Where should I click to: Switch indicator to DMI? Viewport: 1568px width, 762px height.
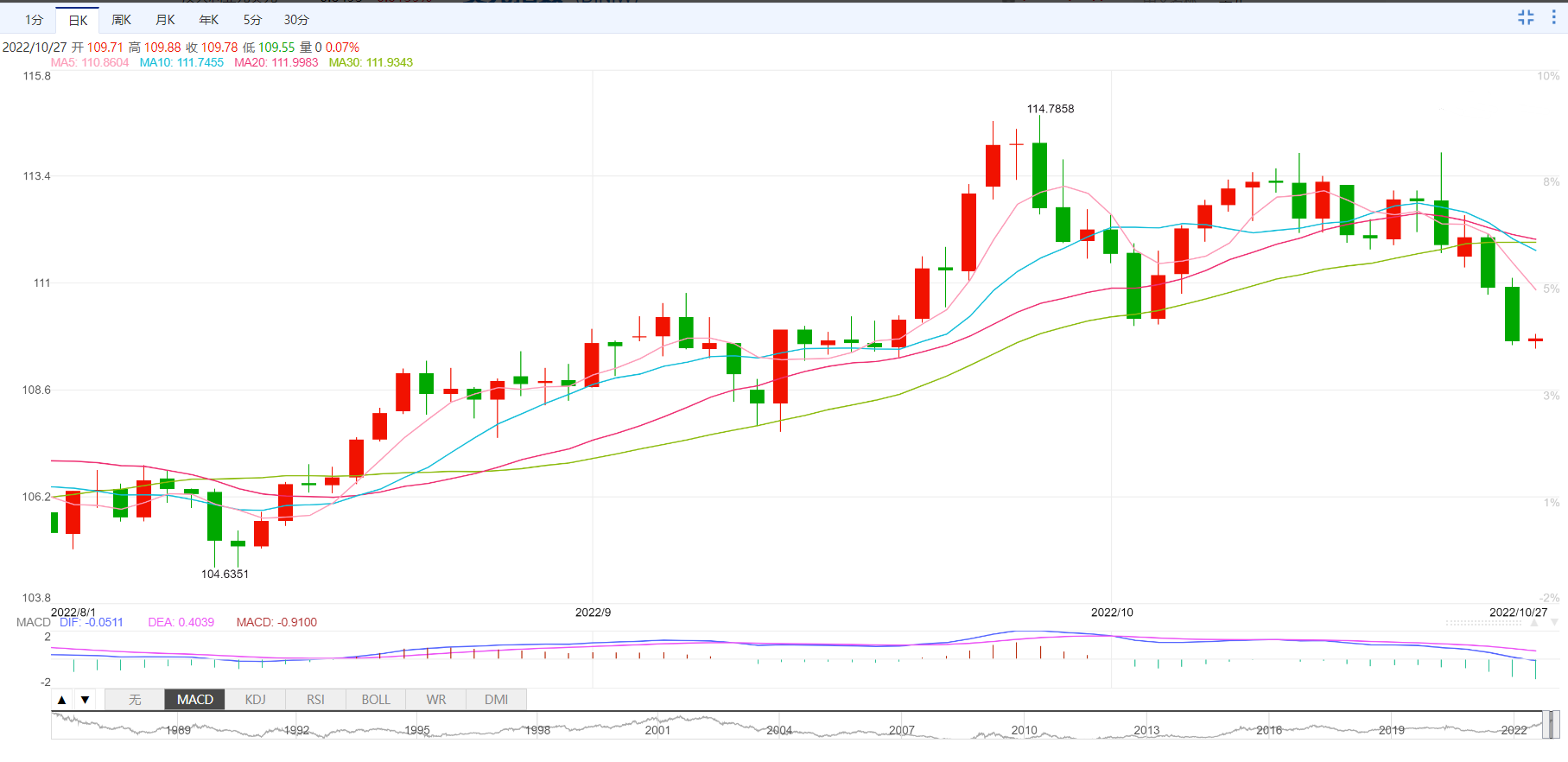point(496,700)
